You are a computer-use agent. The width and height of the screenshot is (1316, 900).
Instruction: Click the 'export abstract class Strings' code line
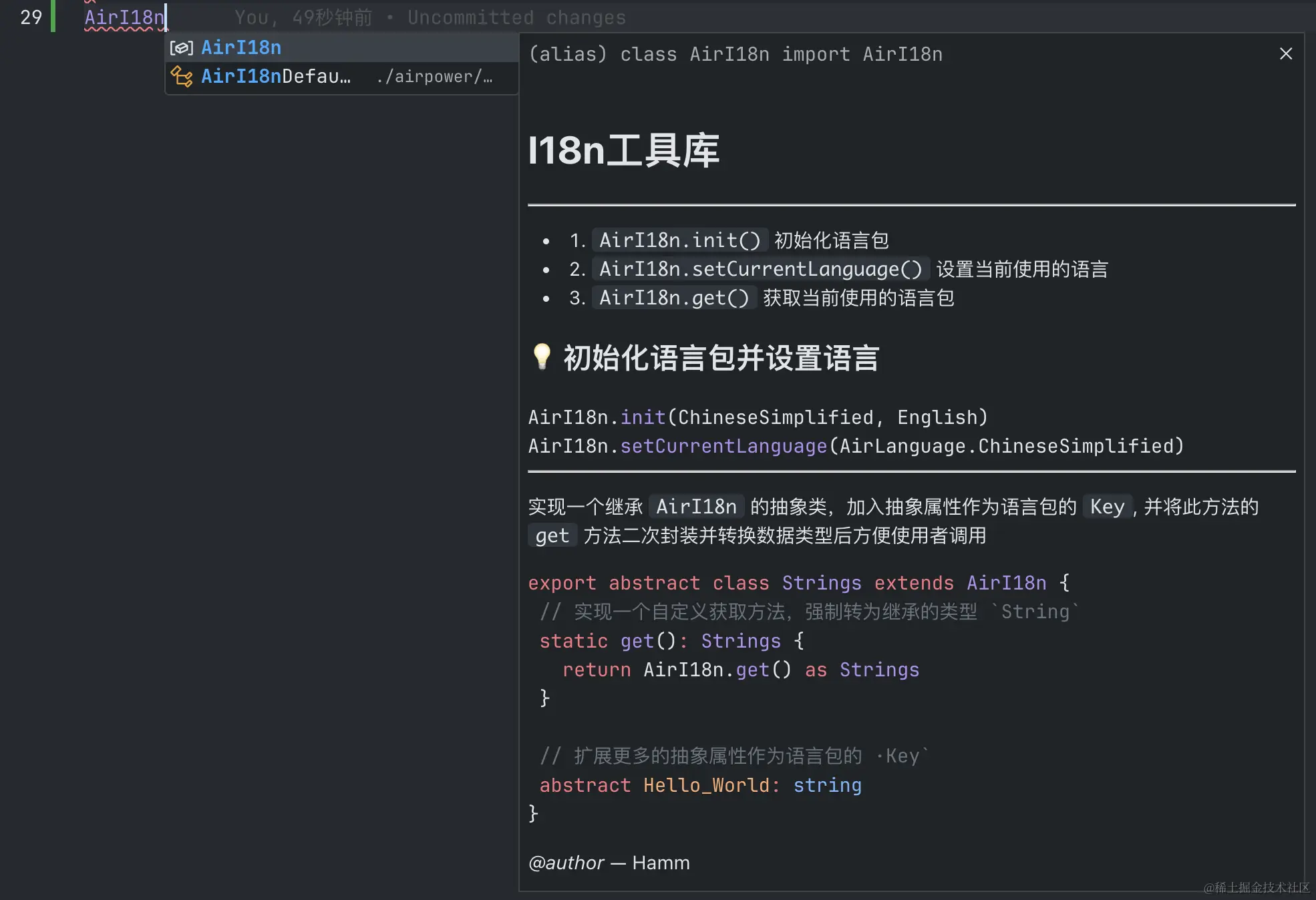coord(798,583)
